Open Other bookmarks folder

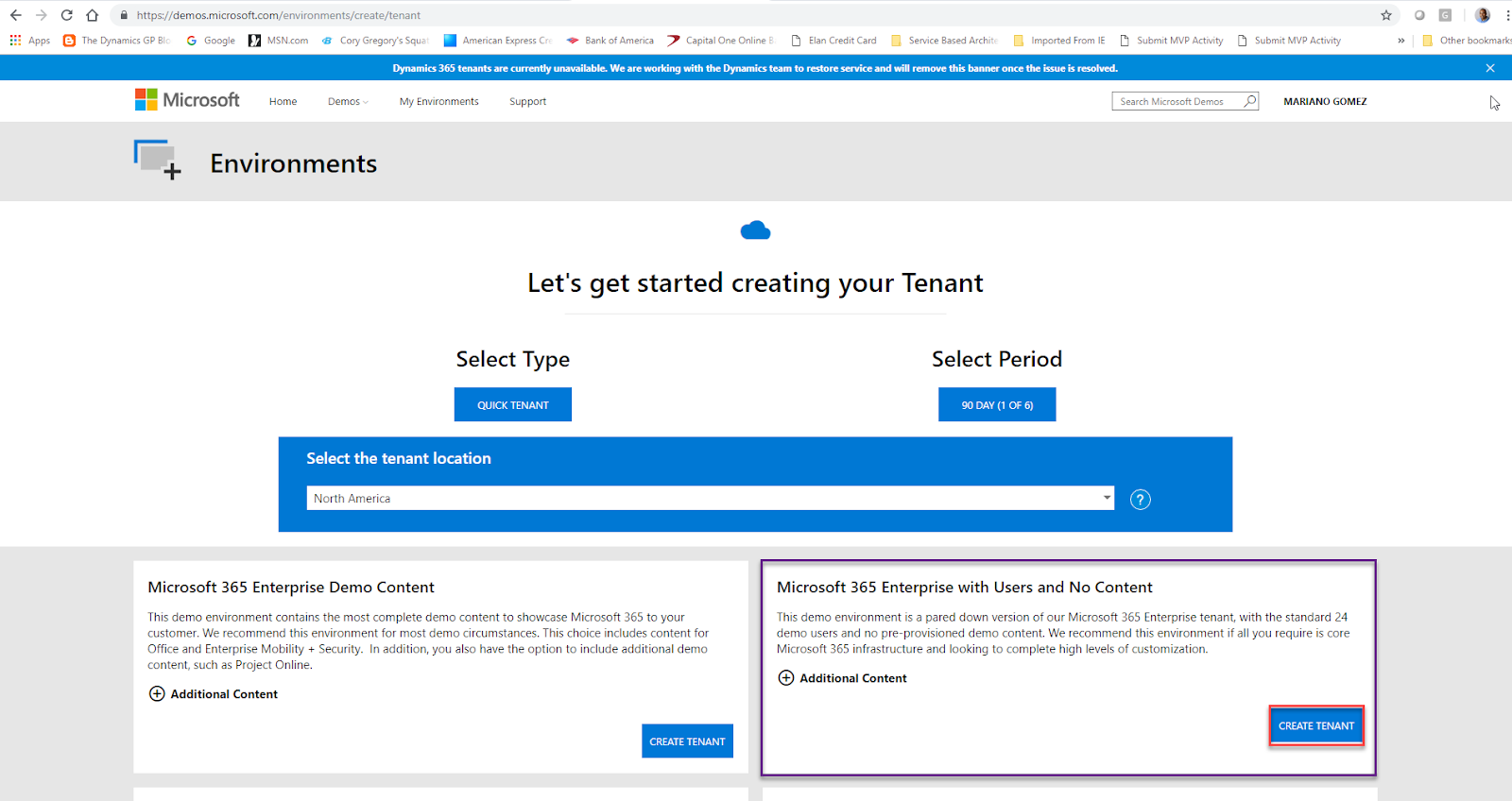pyautogui.click(x=1467, y=41)
